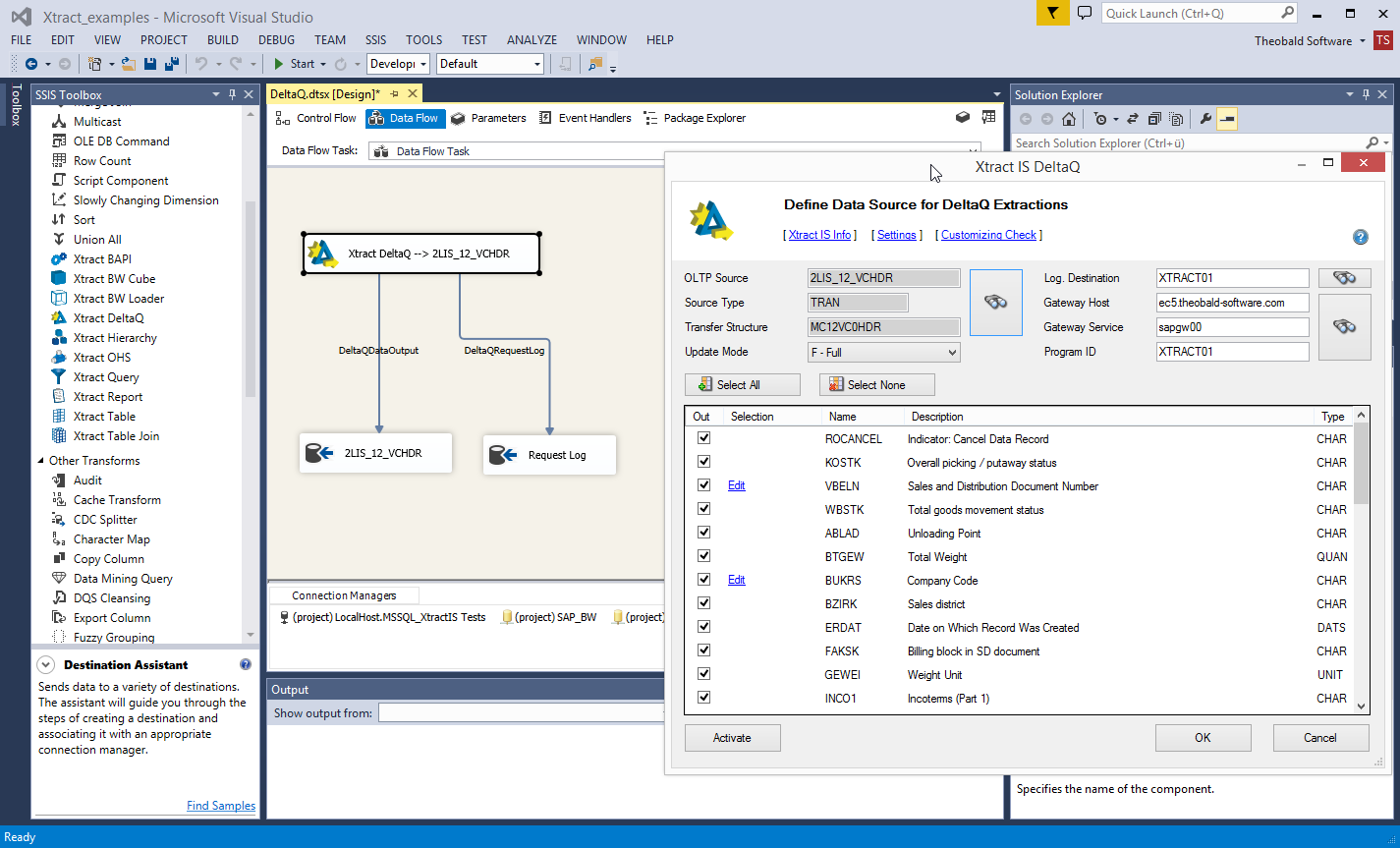This screenshot has width=1400, height=848.
Task: Switch to the Package Explorer tab
Action: pyautogui.click(x=695, y=118)
